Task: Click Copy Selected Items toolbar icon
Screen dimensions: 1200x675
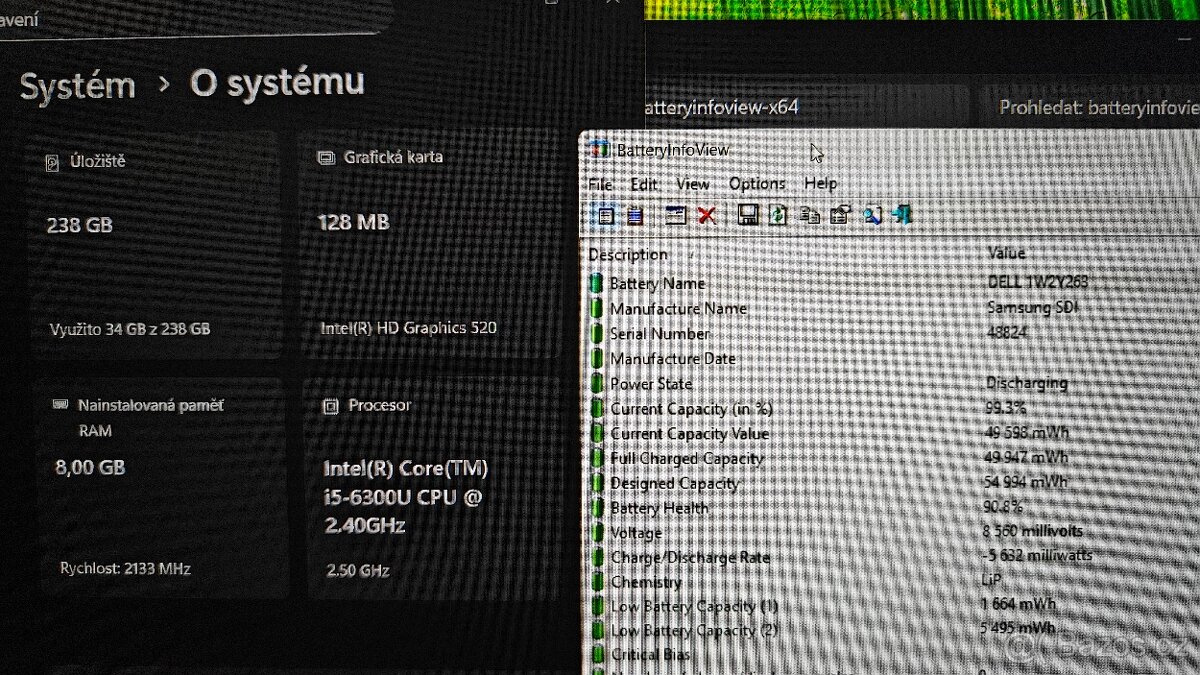Action: pyautogui.click(x=810, y=215)
